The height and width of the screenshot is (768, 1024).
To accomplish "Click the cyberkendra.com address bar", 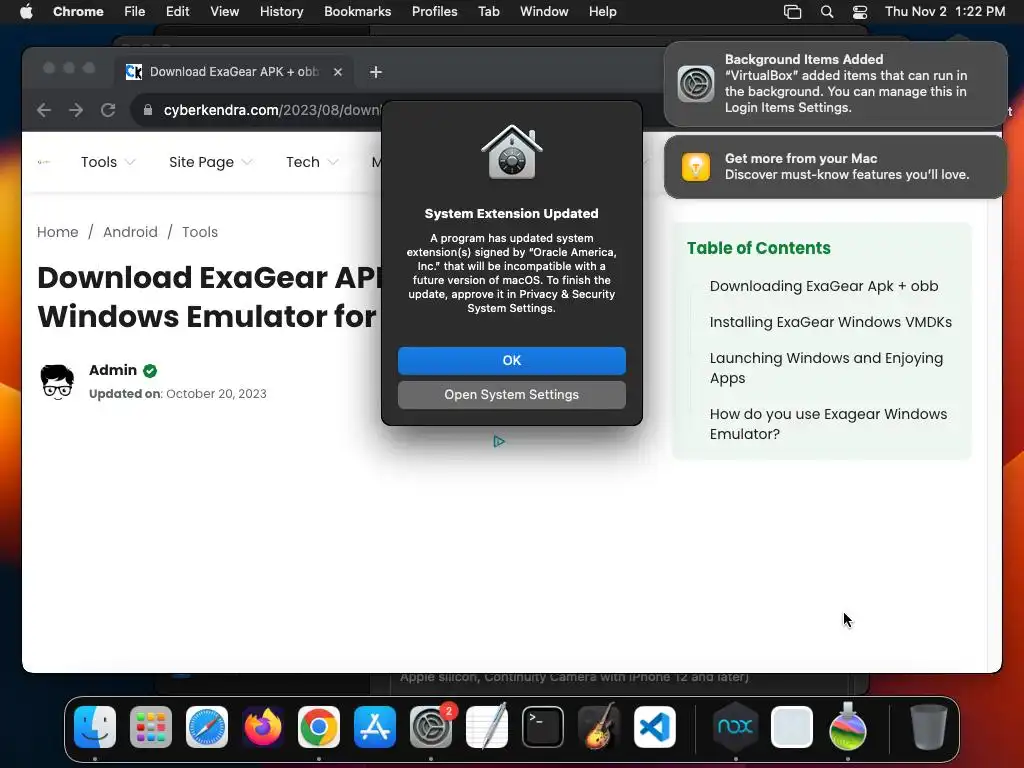I will click(x=272, y=110).
